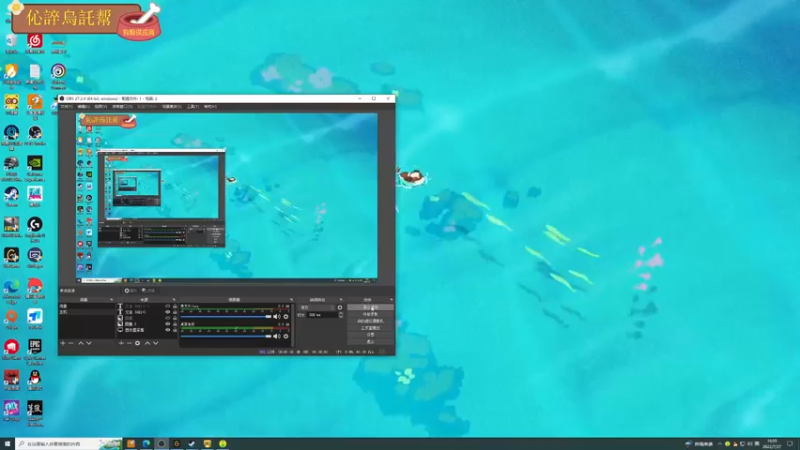Open QQ penguin desktop shortcut
Screen dimensions: 800x450
point(35,380)
